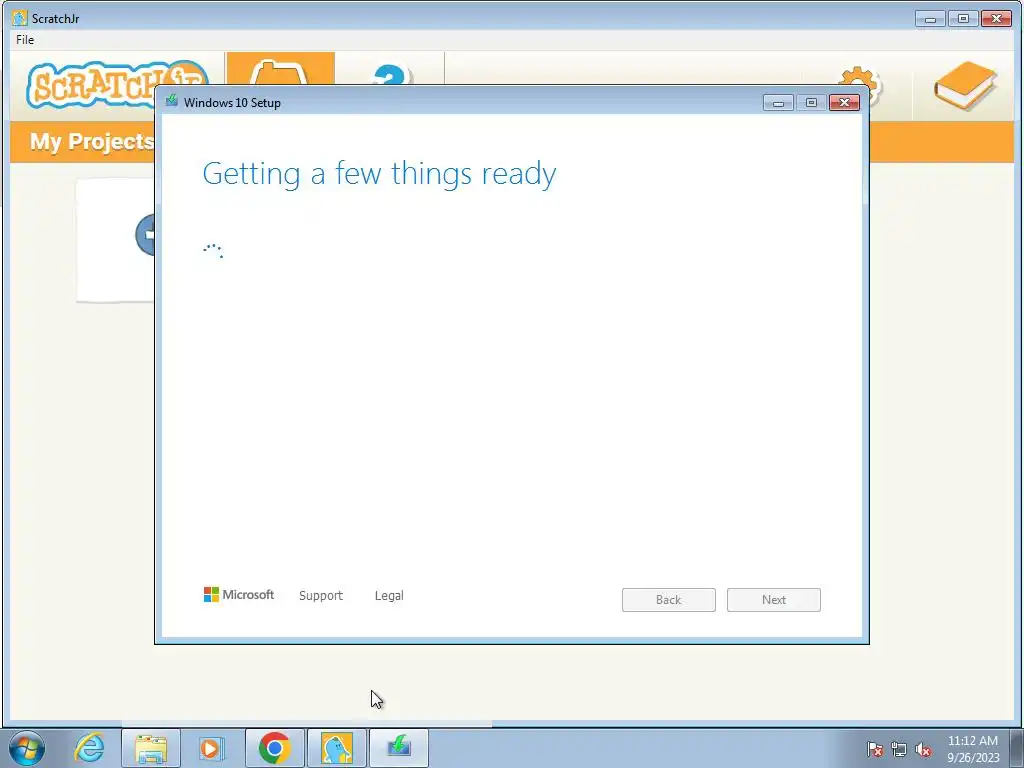Select the orange home projects tab icon
Screen dimensions: 1024x768
click(x=280, y=69)
